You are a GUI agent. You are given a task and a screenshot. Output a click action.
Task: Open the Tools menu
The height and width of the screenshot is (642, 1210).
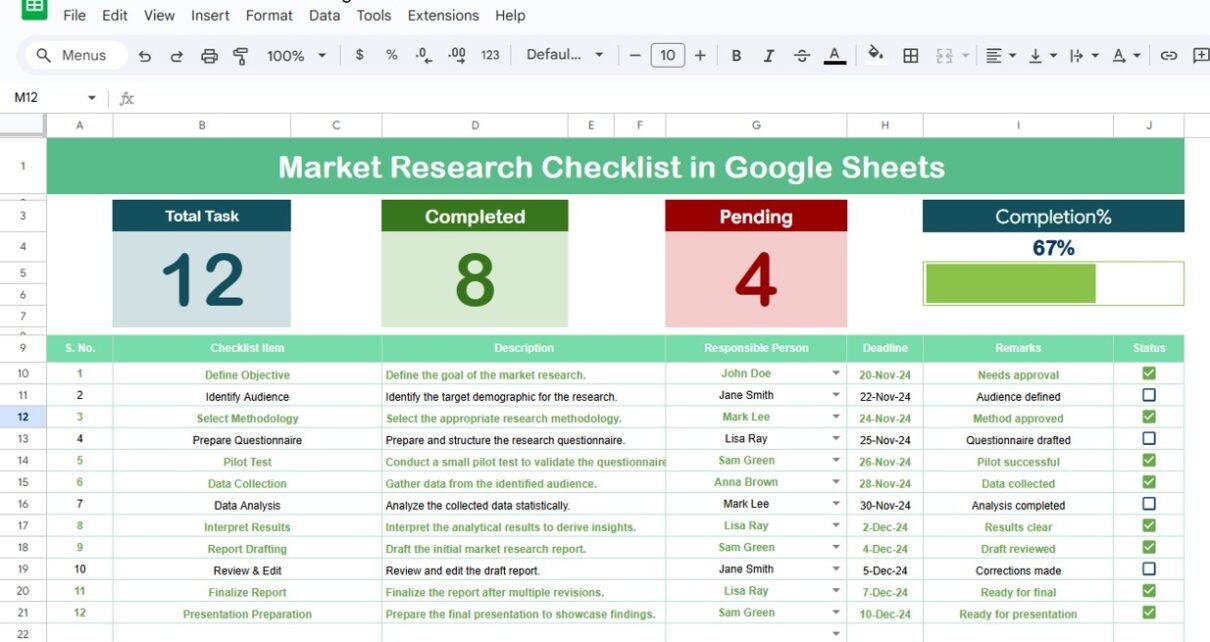[x=374, y=15]
